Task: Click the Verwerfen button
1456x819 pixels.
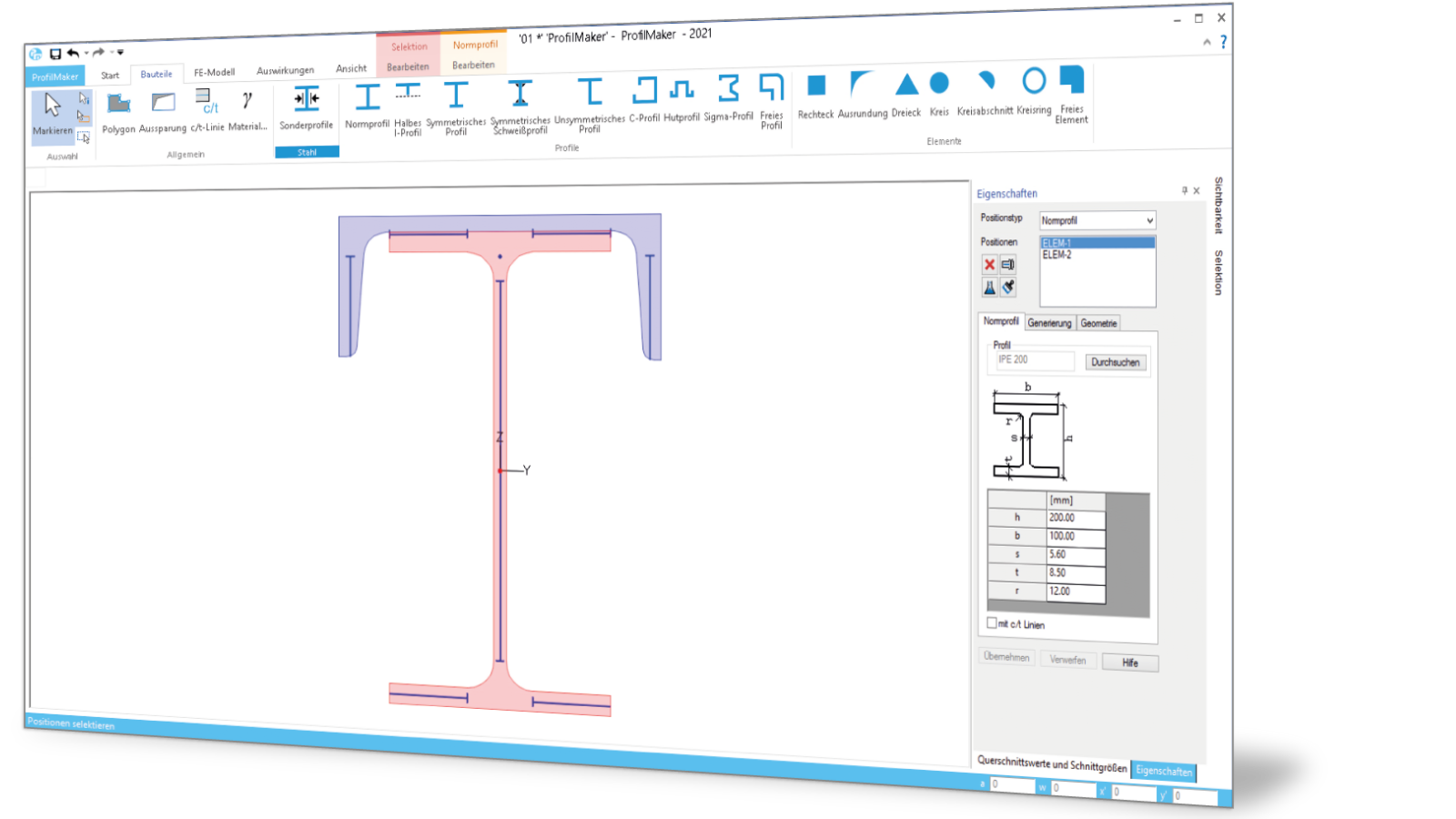Action: tap(1067, 659)
